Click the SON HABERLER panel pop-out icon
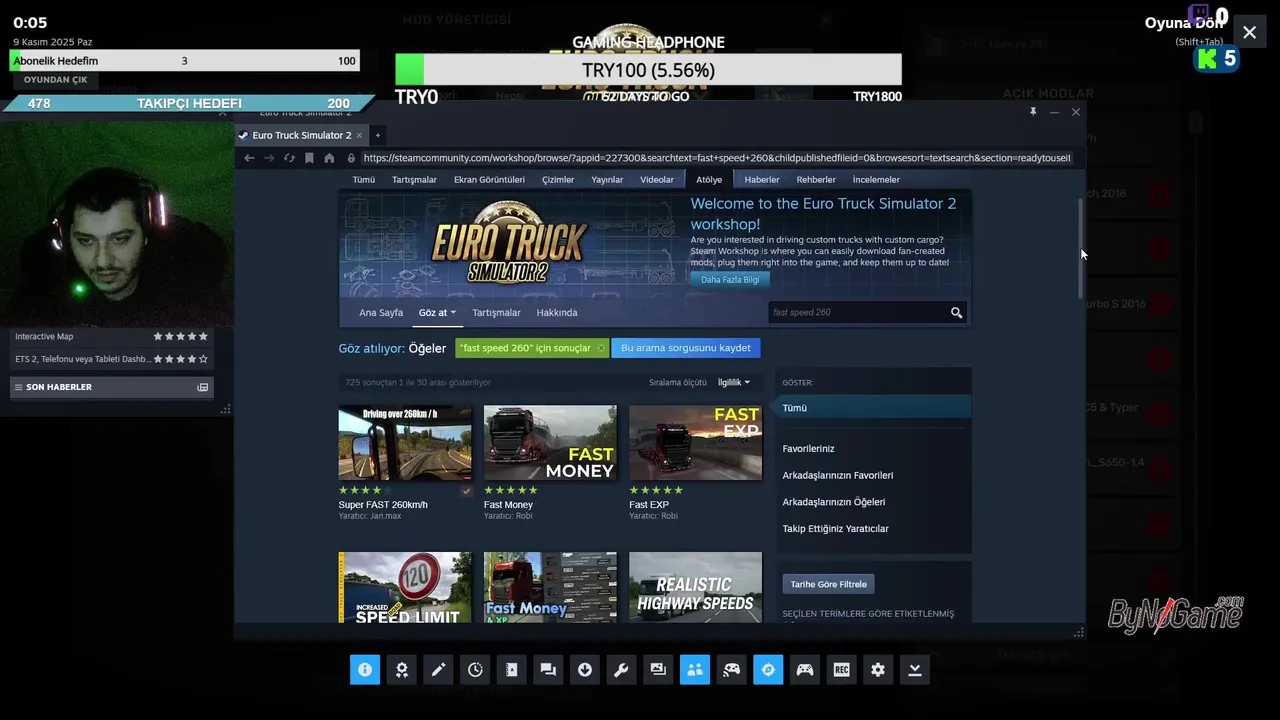1280x720 pixels. click(203, 387)
